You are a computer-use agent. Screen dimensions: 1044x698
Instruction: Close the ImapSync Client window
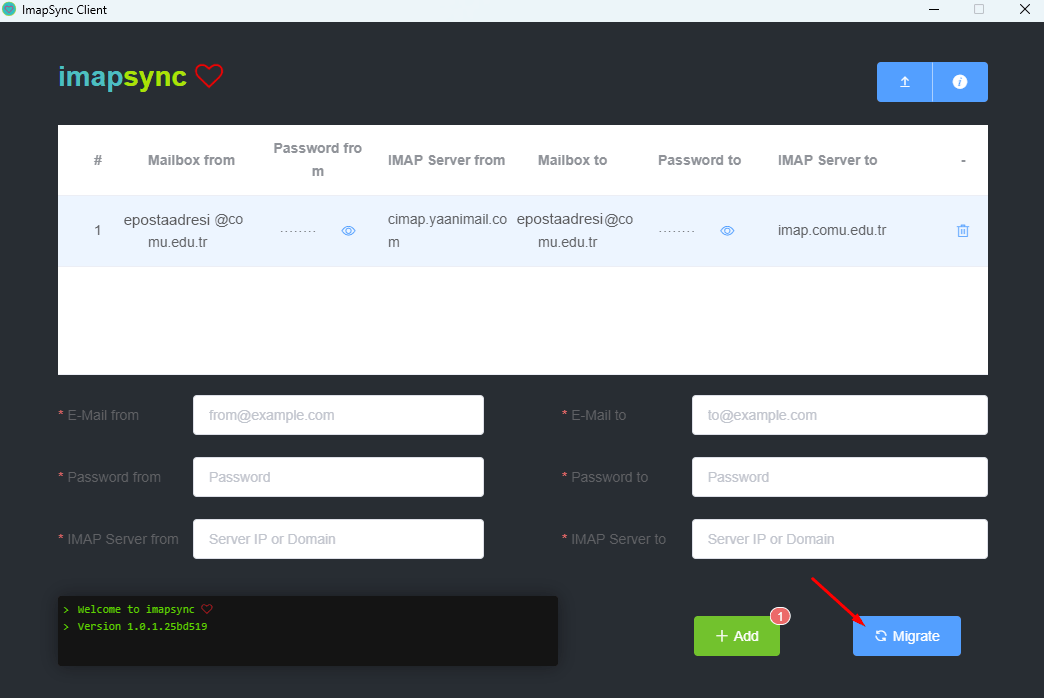click(1025, 9)
